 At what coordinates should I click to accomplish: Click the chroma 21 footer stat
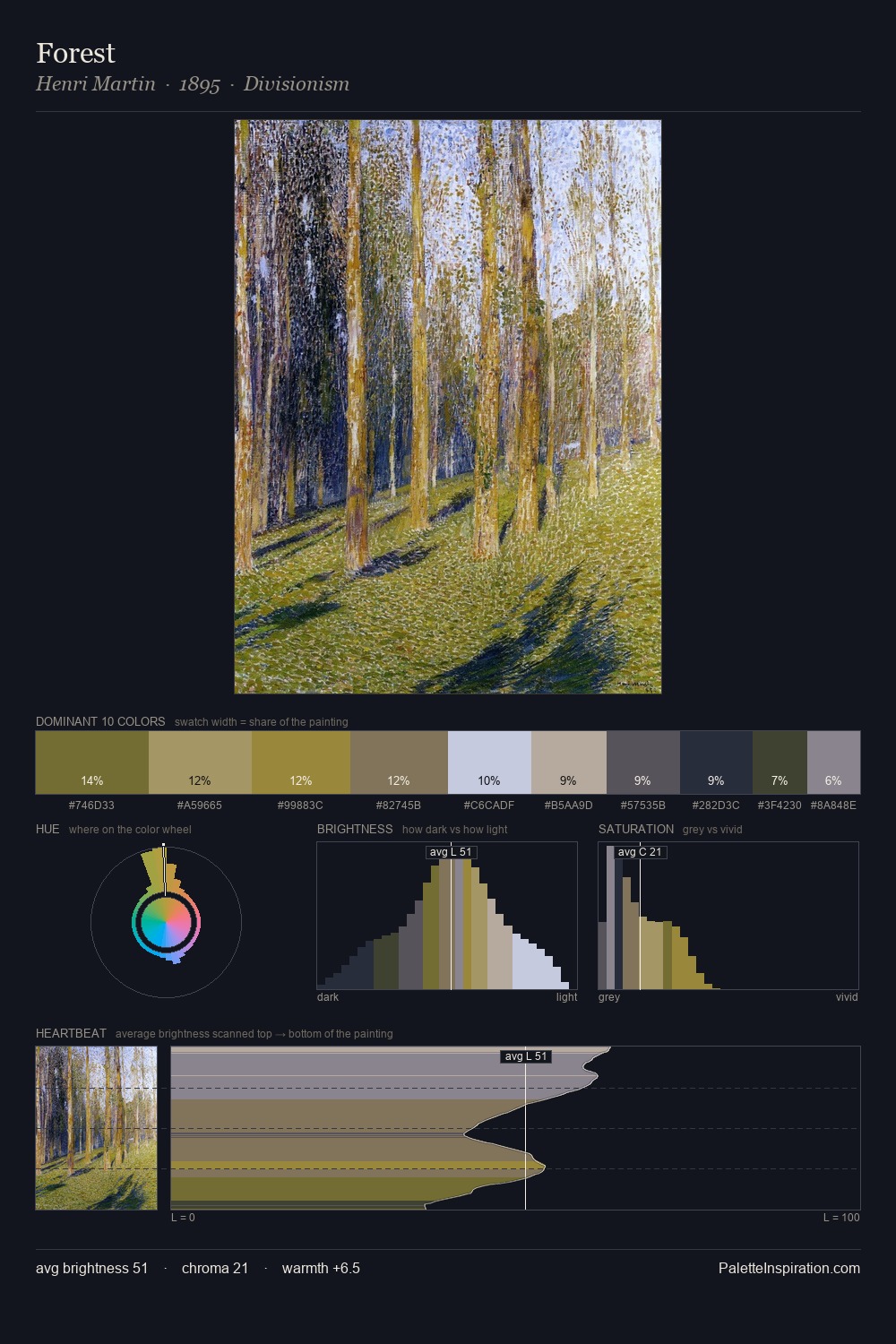click(x=215, y=1268)
